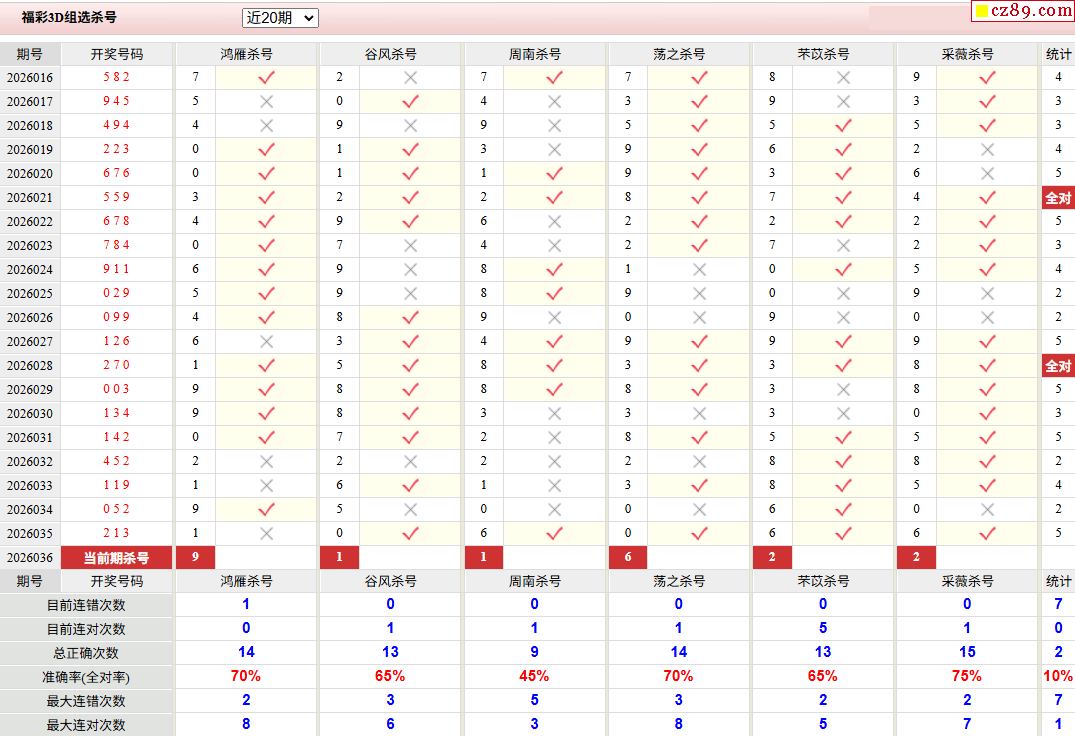Click 周南杀号 checkmark for period 2026020
1075x736 pixels.
(554, 173)
